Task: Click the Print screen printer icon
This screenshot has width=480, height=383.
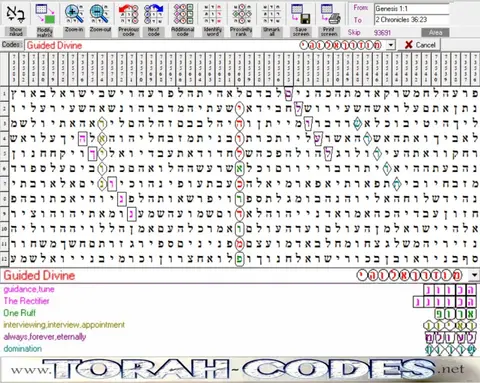Action: point(329,14)
